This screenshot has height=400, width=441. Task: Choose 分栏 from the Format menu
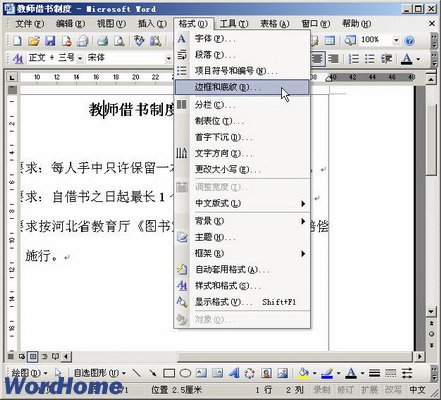[242, 105]
